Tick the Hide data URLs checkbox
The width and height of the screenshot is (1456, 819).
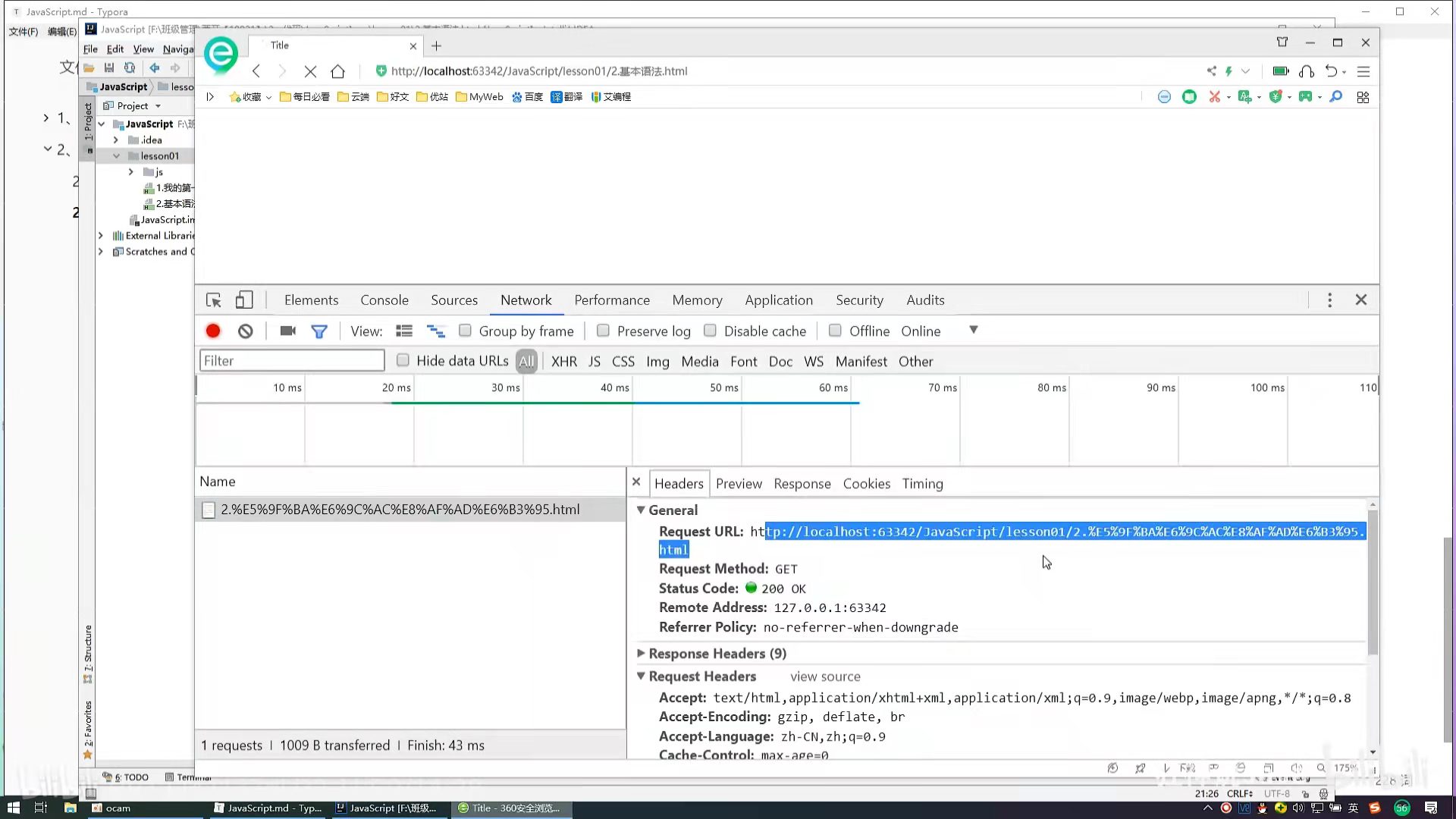tap(403, 361)
